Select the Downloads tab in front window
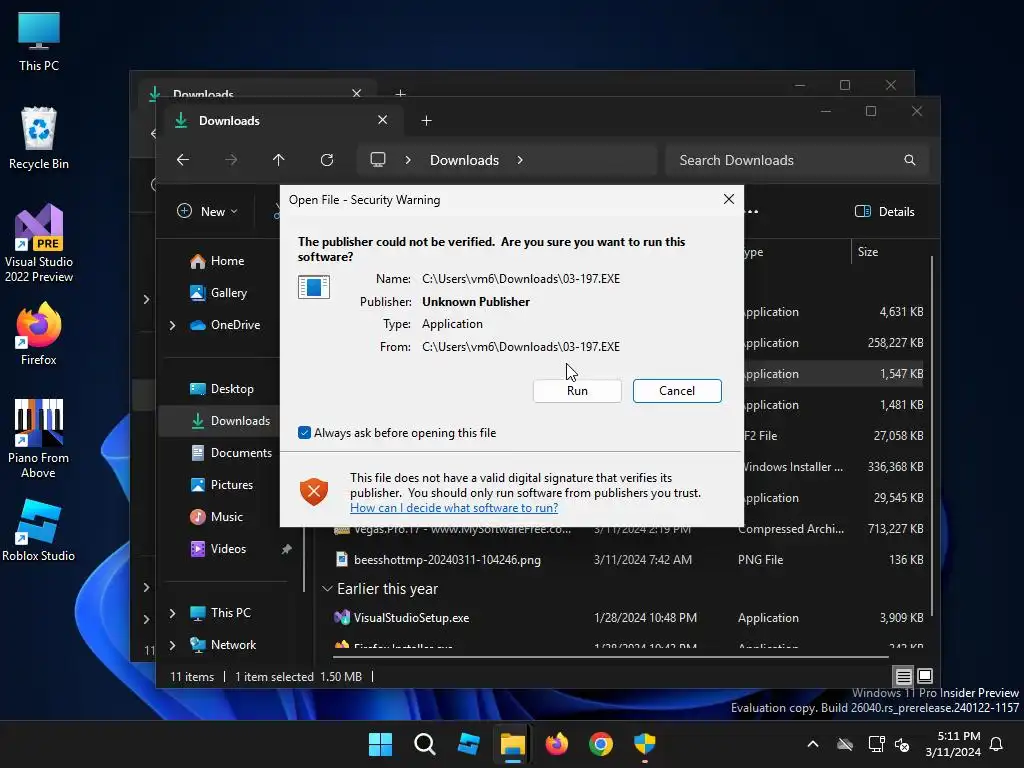 (281, 121)
